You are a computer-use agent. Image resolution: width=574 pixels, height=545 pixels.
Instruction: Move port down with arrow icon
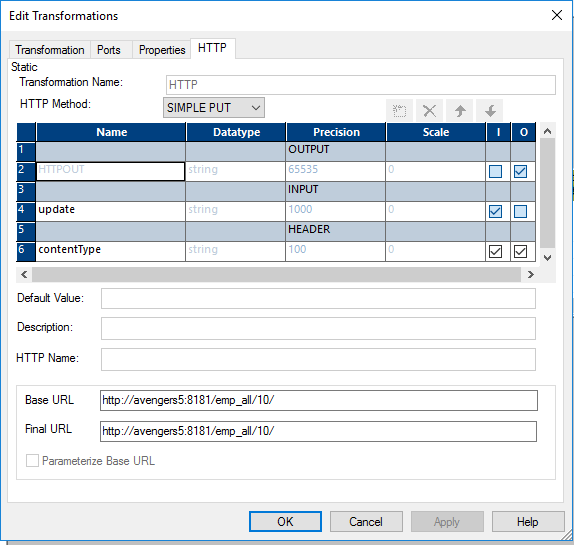490,110
